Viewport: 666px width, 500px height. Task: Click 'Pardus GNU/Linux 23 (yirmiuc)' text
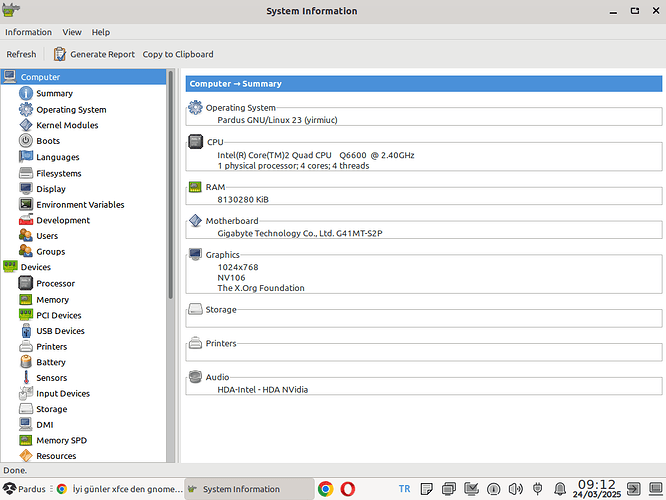(x=277, y=120)
